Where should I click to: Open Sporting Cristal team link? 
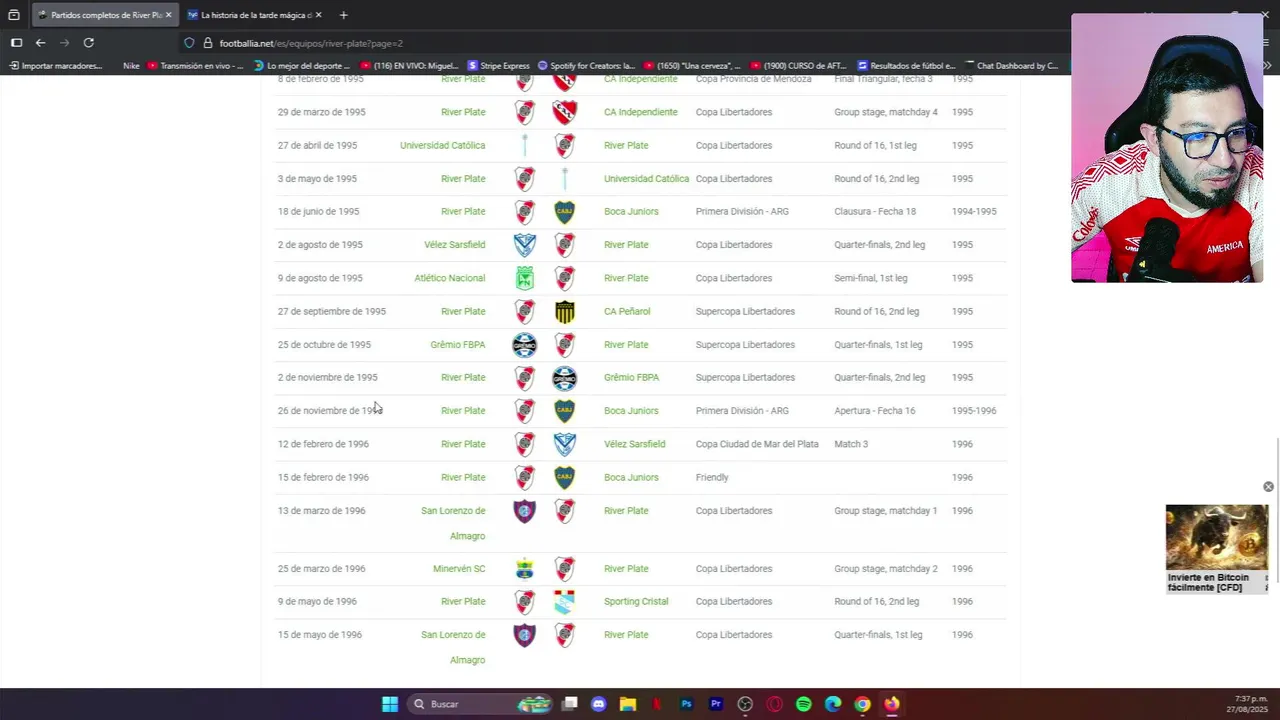coord(636,602)
